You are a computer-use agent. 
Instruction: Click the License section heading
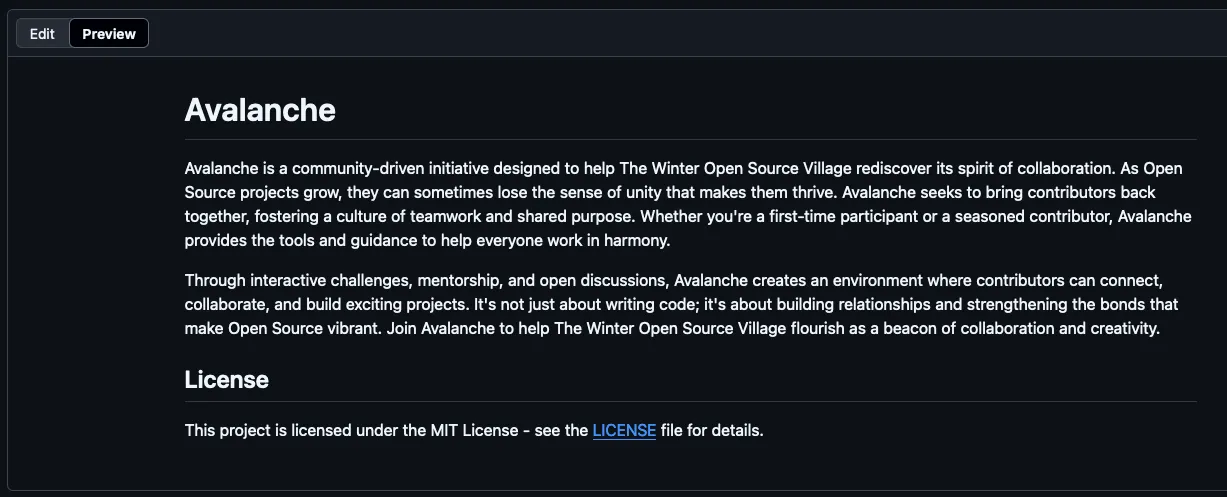click(227, 380)
